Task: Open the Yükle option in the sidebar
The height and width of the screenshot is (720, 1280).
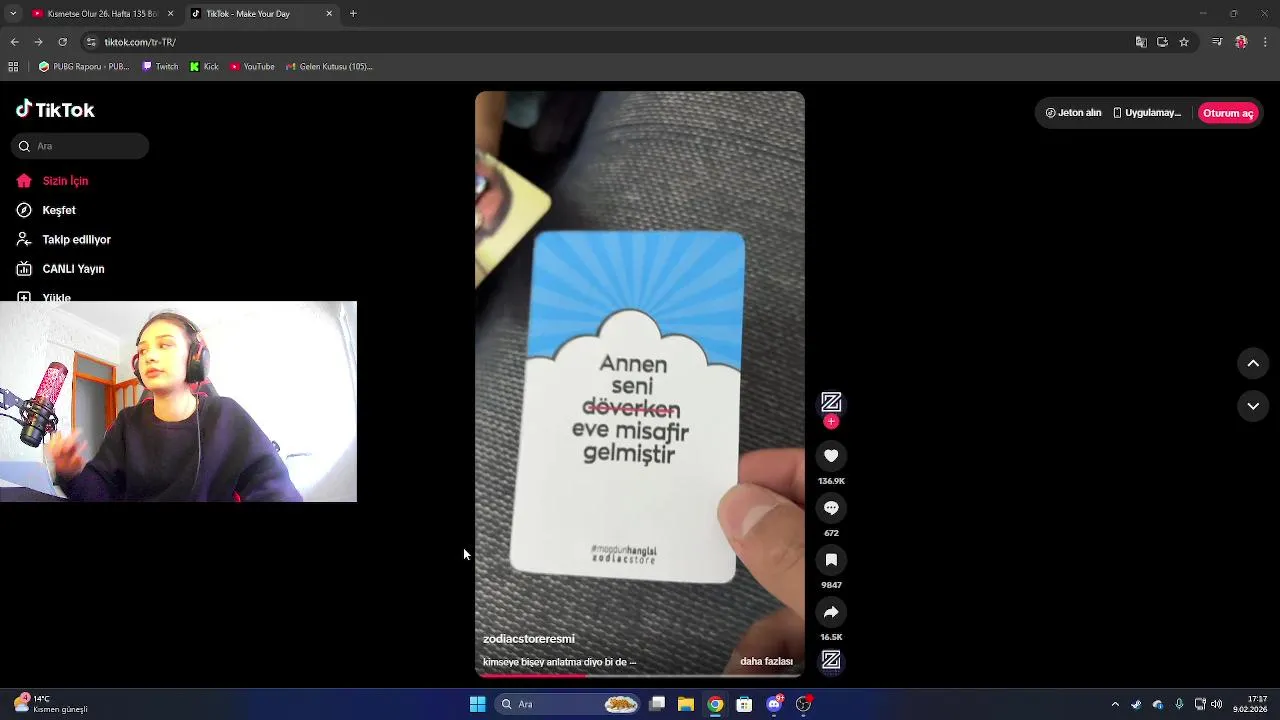Action: pos(44,296)
